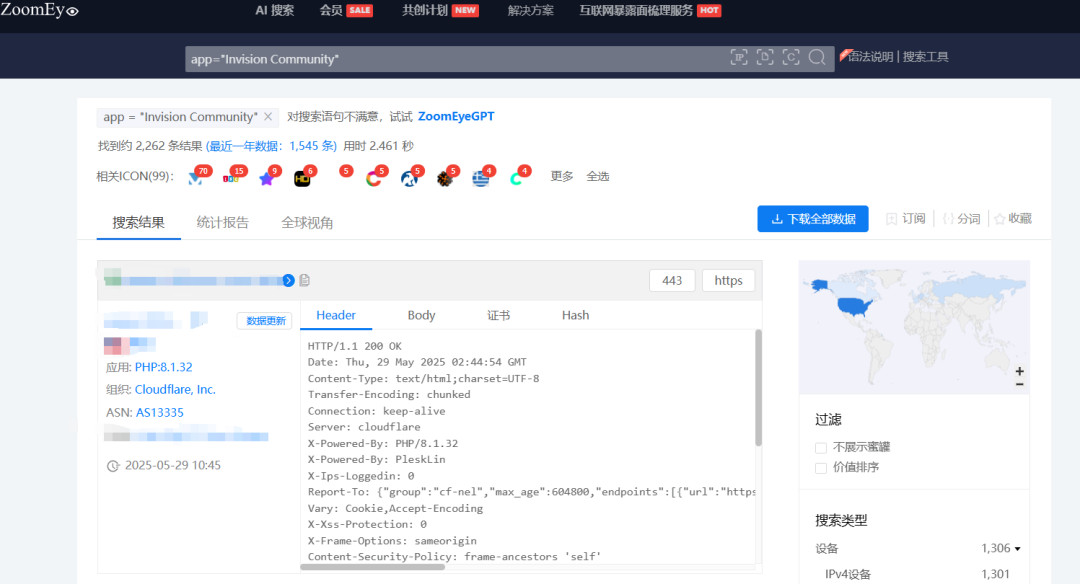Click the copy icon next to host address
The image size is (1080, 584).
point(304,280)
